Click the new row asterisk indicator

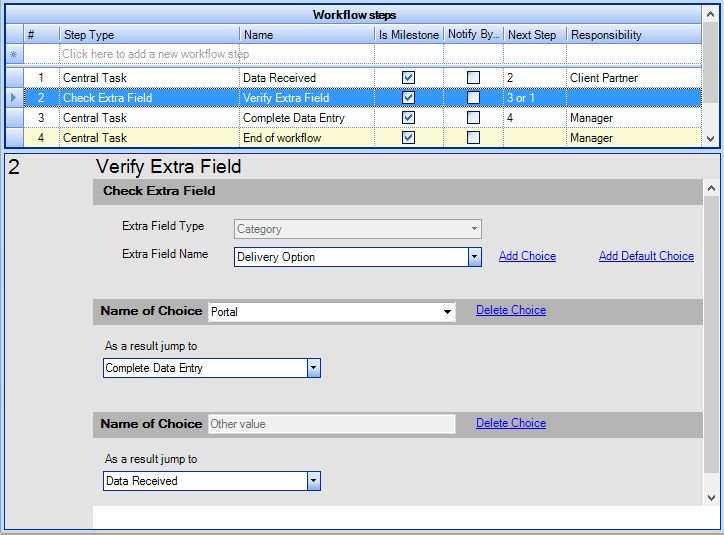click(x=14, y=54)
